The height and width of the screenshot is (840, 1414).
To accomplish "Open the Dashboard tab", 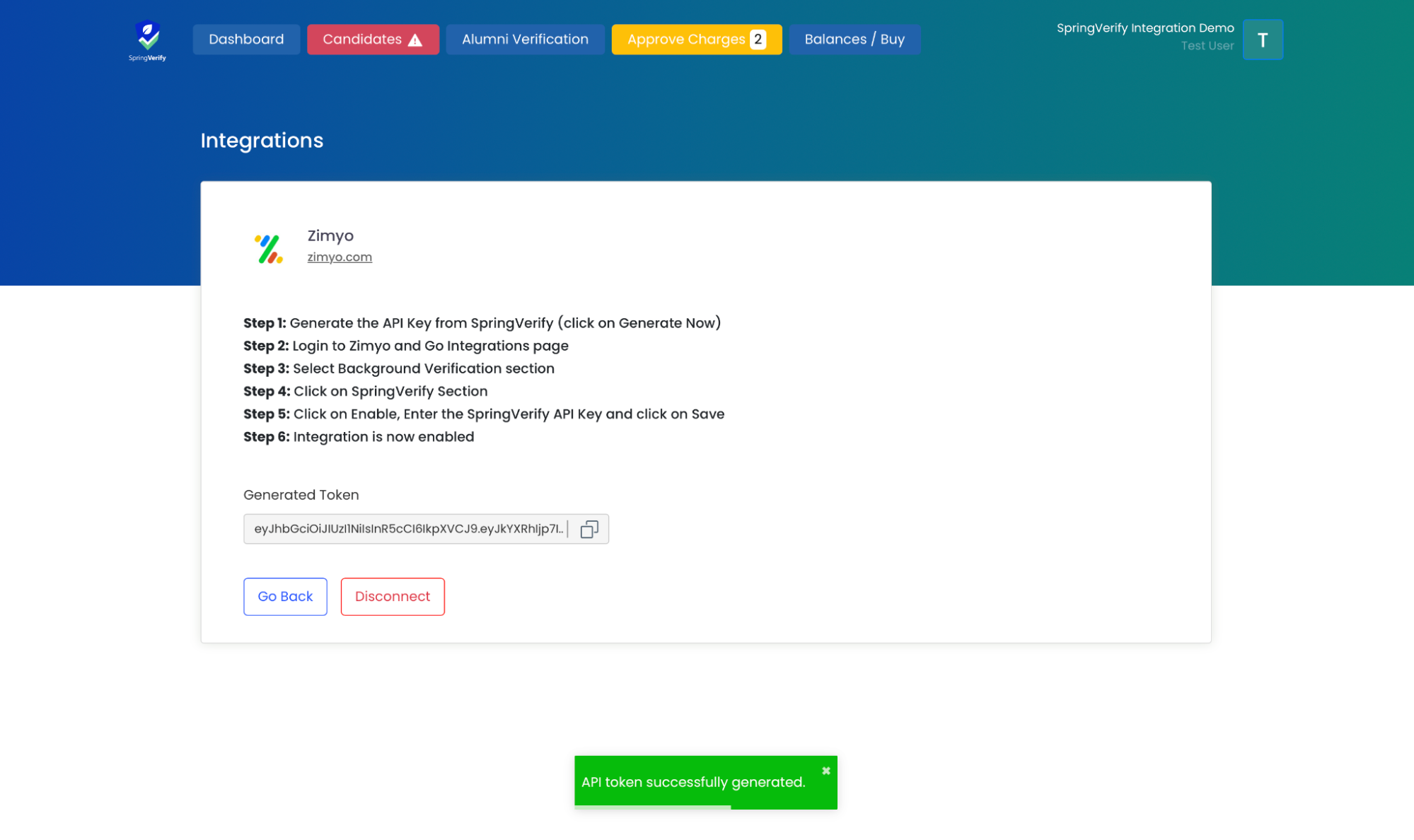I will [246, 40].
